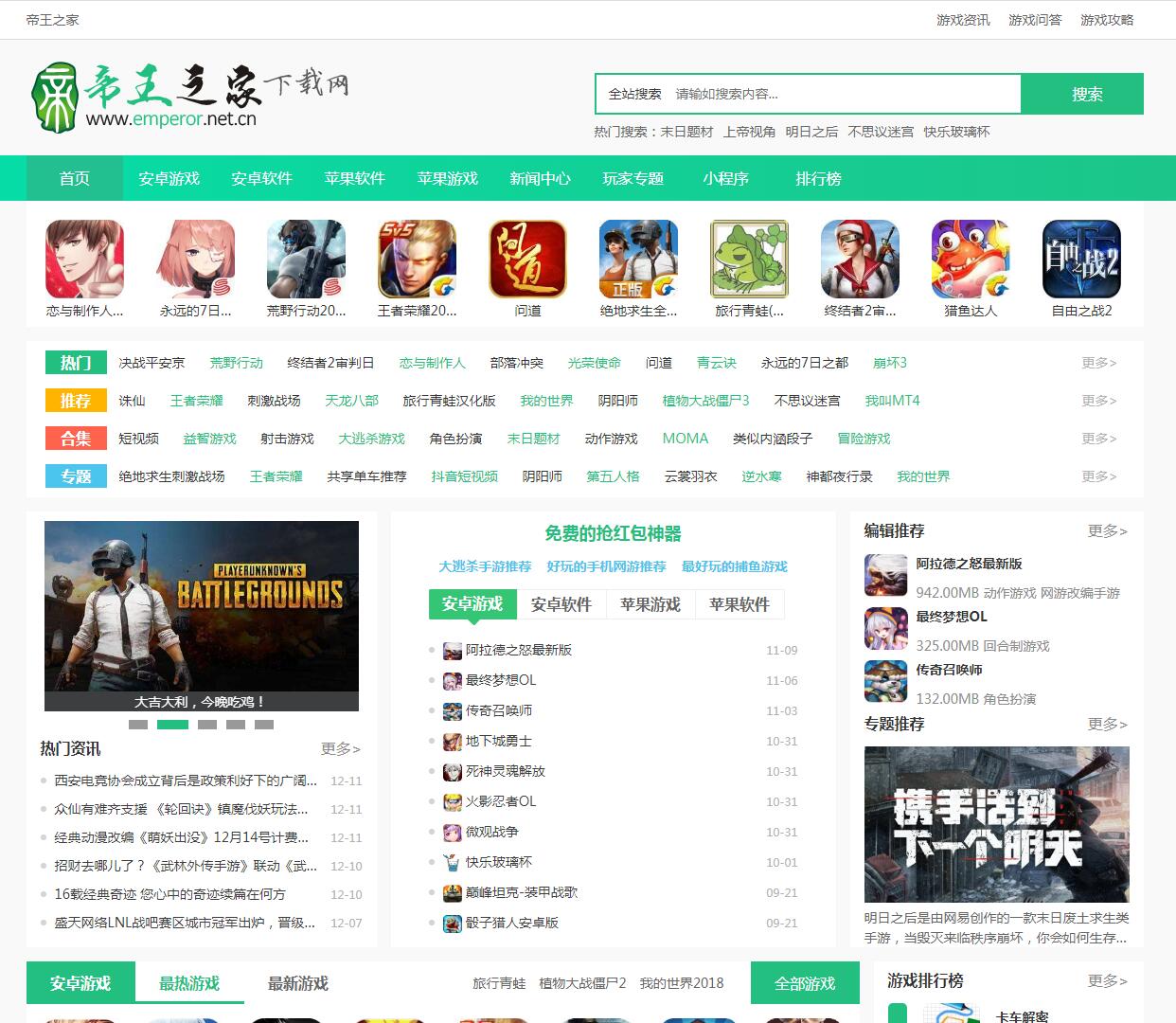The image size is (1176, 1023).
Task: Select the last carousel indicator dot
Action: coord(264,725)
